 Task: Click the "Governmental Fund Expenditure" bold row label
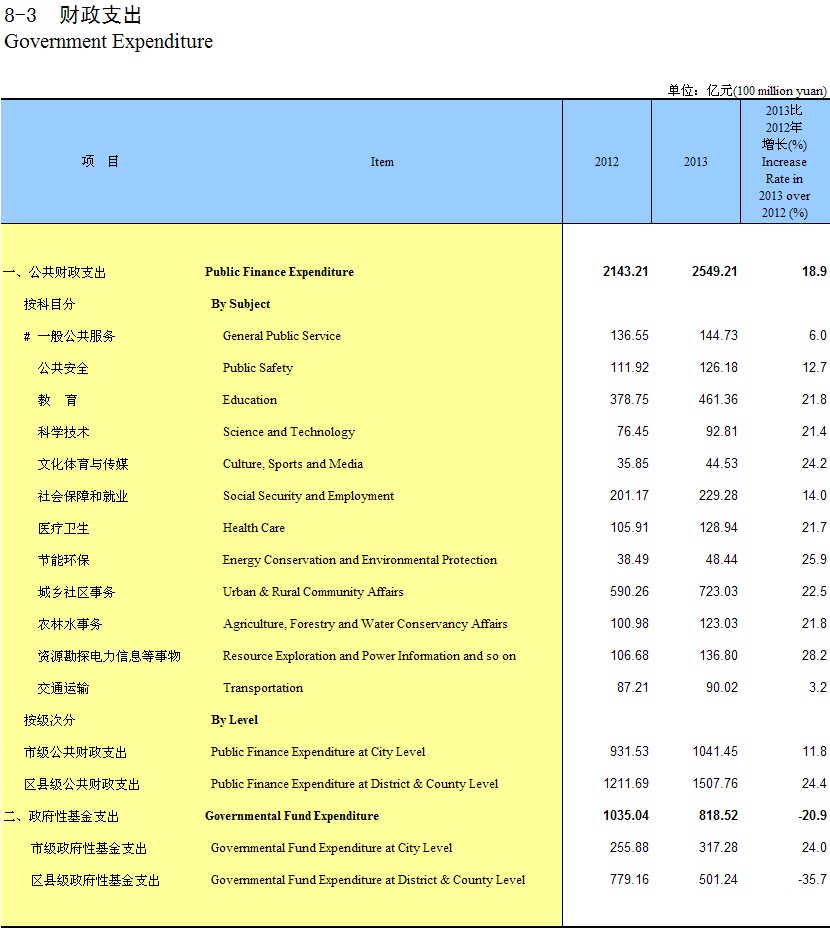click(x=291, y=816)
